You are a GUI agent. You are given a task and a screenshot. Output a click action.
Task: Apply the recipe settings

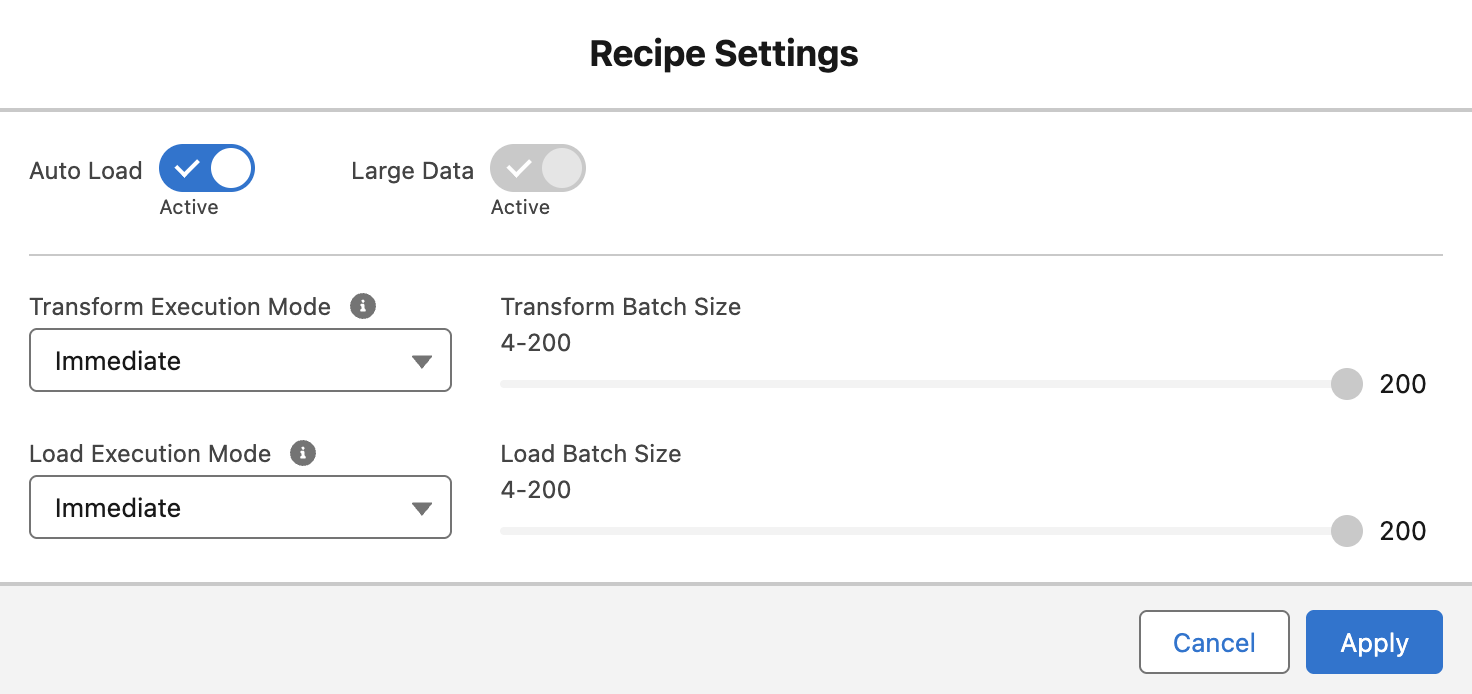click(1374, 643)
